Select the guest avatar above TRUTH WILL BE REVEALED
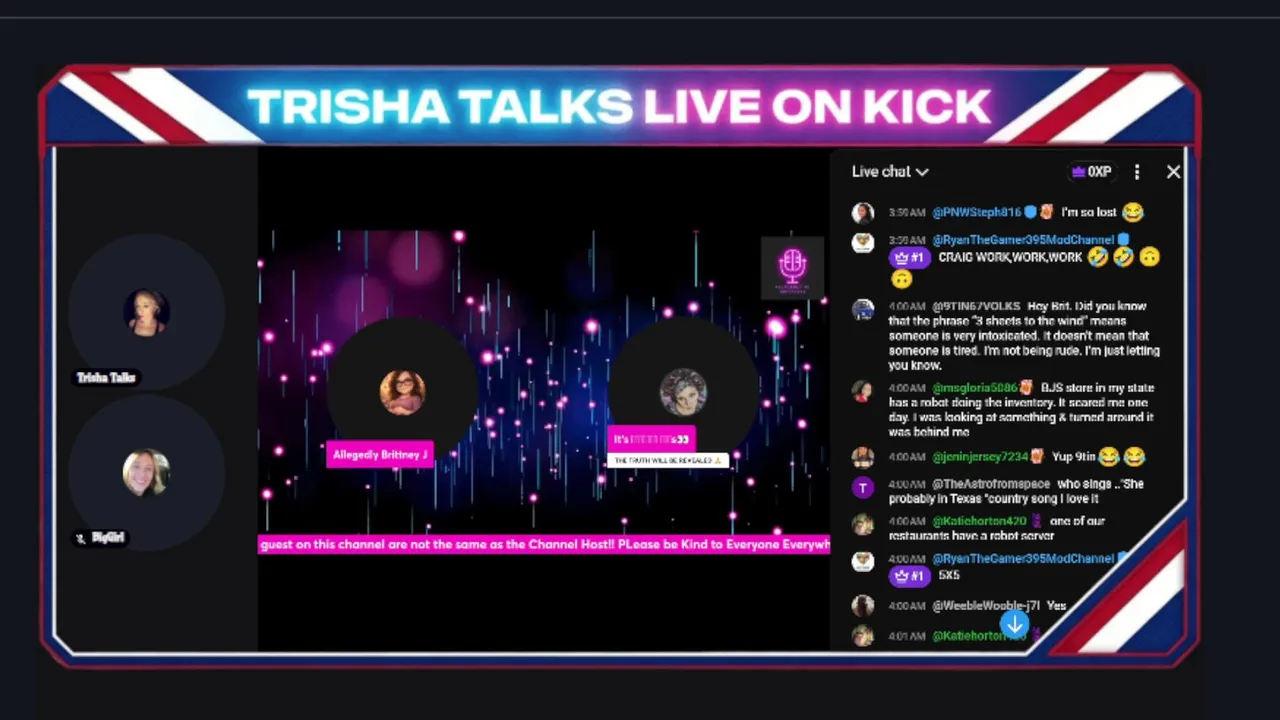This screenshot has height=720, width=1280. tap(683, 392)
